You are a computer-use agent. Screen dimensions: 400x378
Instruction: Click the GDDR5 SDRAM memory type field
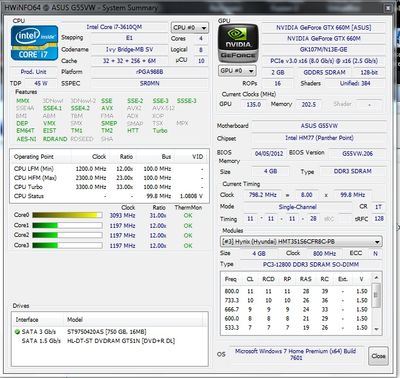(324, 72)
